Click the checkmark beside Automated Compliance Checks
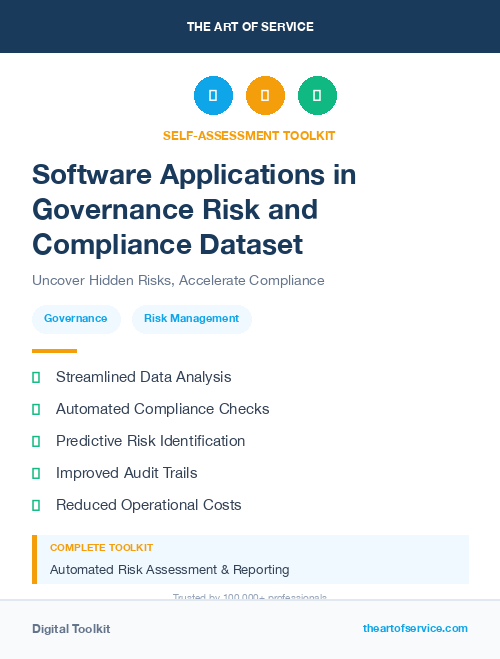Image resolution: width=500 pixels, height=659 pixels. 36,409
